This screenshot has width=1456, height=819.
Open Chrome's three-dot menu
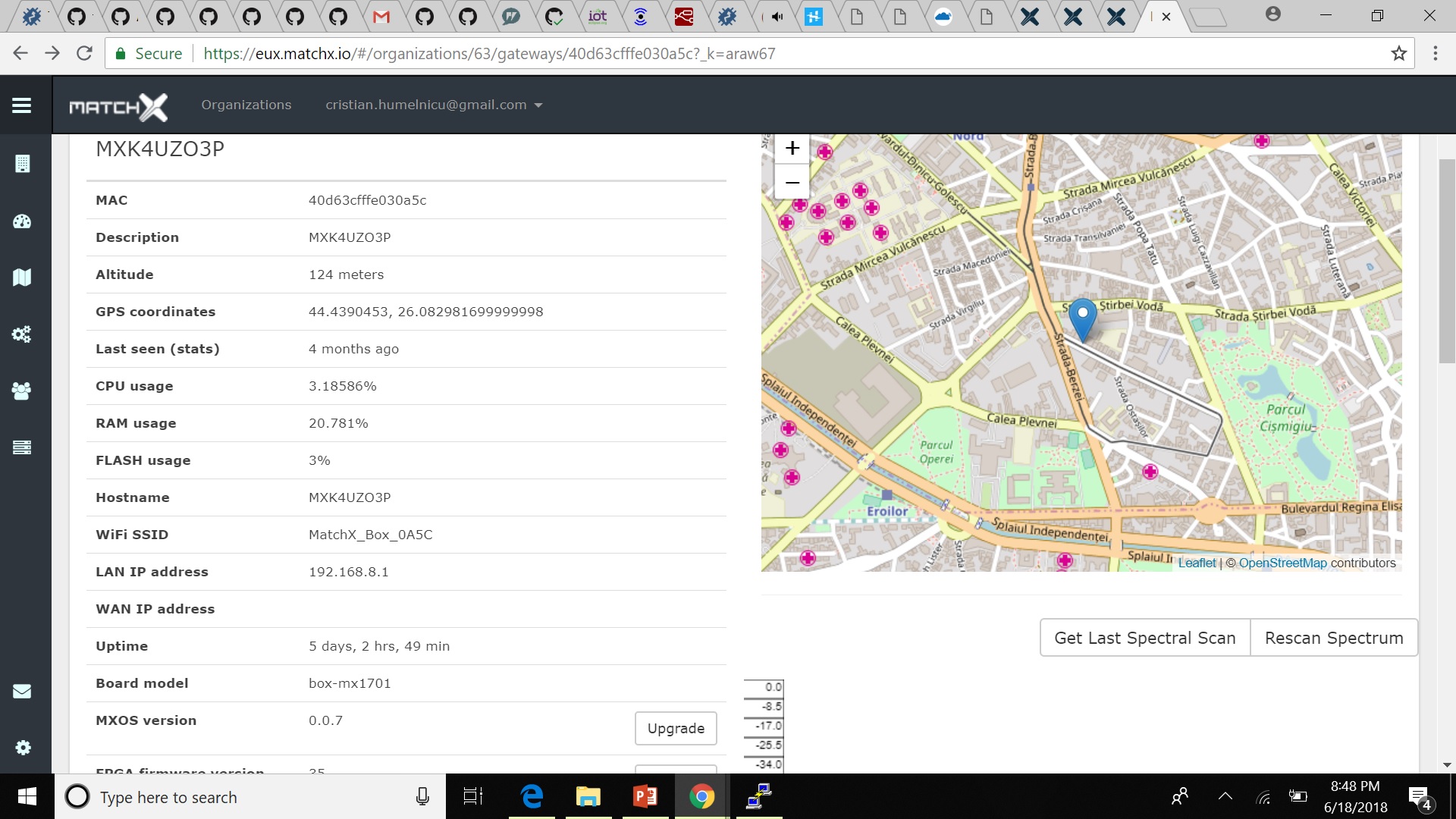1435,53
